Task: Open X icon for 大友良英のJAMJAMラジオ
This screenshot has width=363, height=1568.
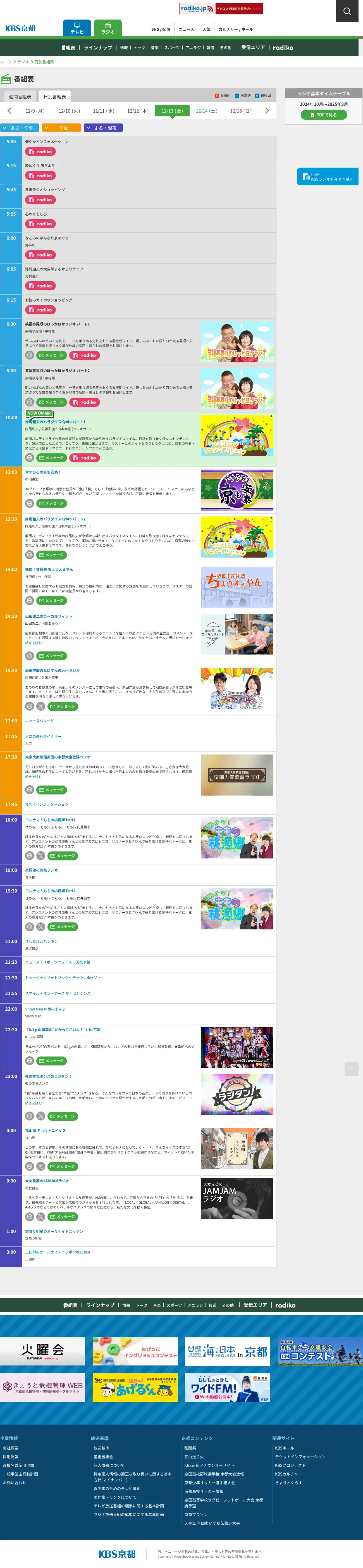Action: [40, 1217]
